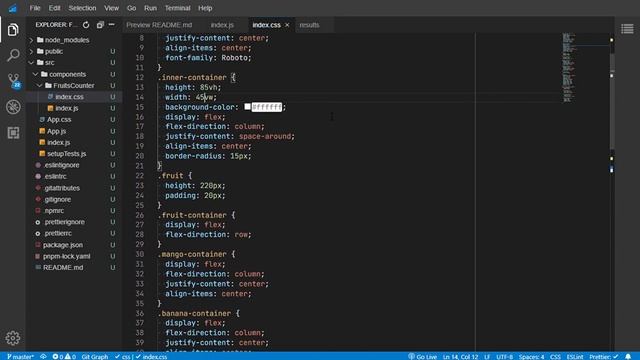Click the ESLint status item
640x360 pixels.
[575, 356]
